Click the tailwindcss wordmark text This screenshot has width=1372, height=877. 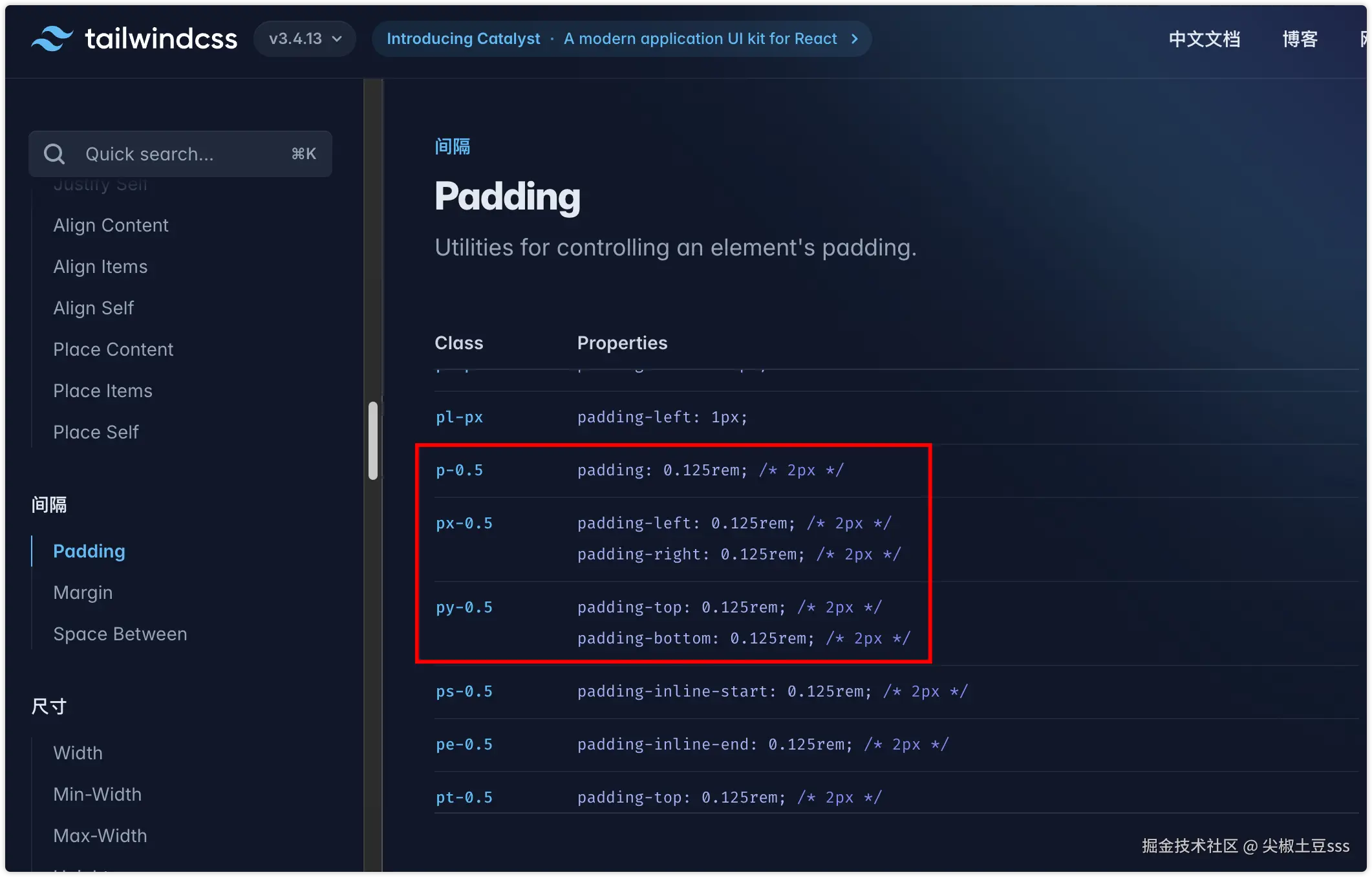pyautogui.click(x=161, y=39)
